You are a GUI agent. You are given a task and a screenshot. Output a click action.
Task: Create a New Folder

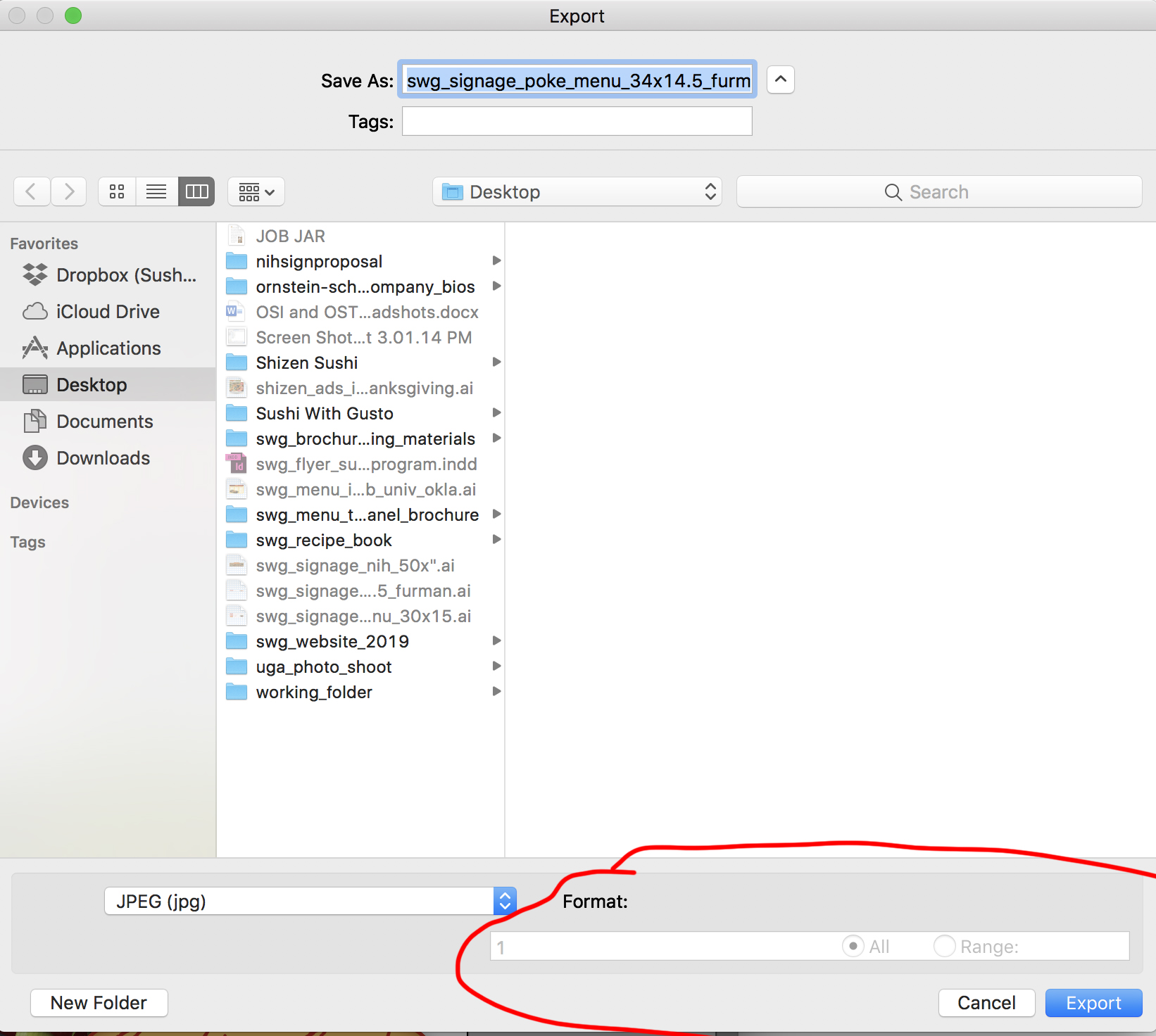[x=99, y=1002]
